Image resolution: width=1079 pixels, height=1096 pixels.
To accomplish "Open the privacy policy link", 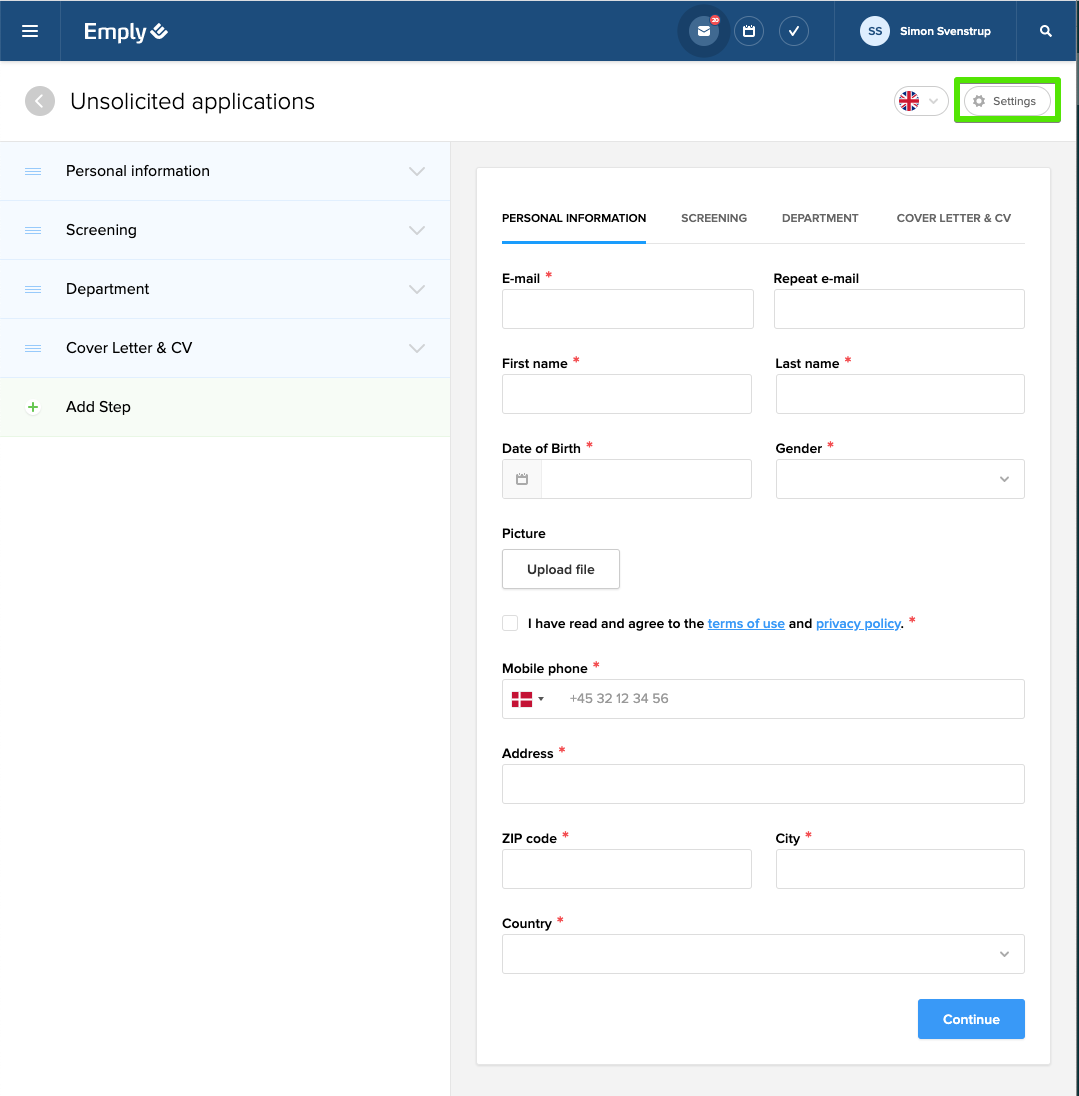I will tap(858, 624).
